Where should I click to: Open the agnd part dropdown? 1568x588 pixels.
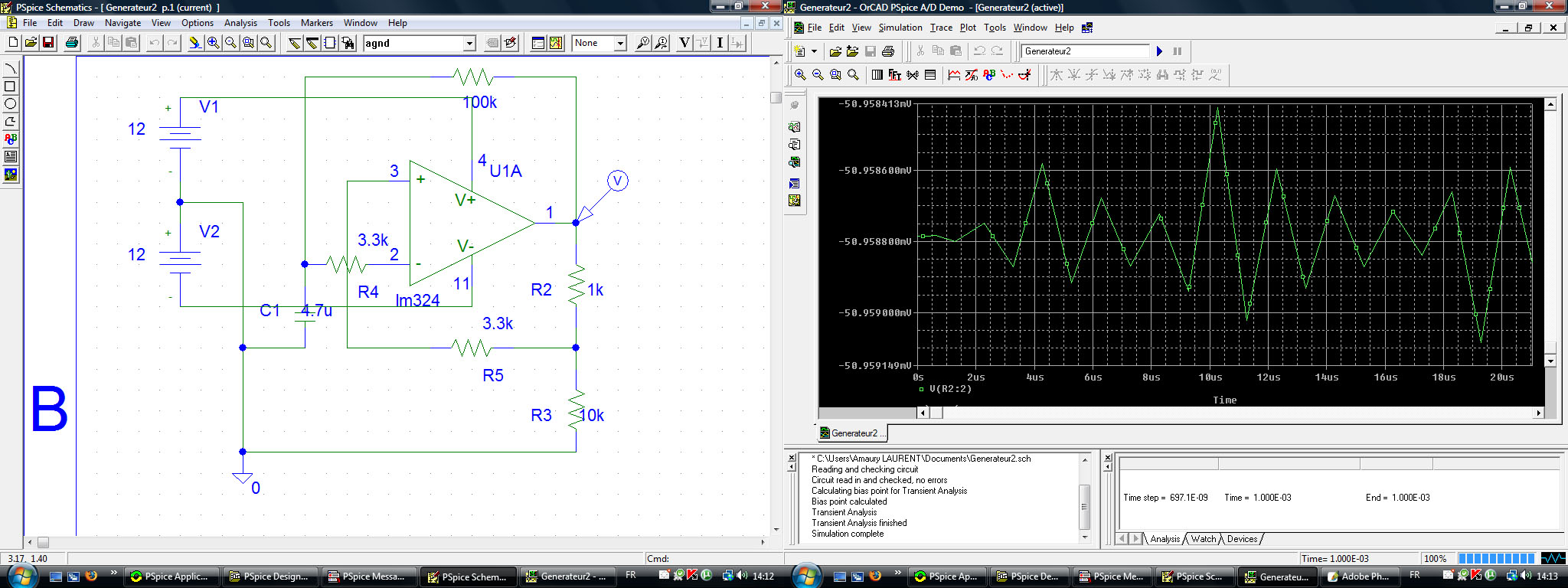(x=469, y=44)
